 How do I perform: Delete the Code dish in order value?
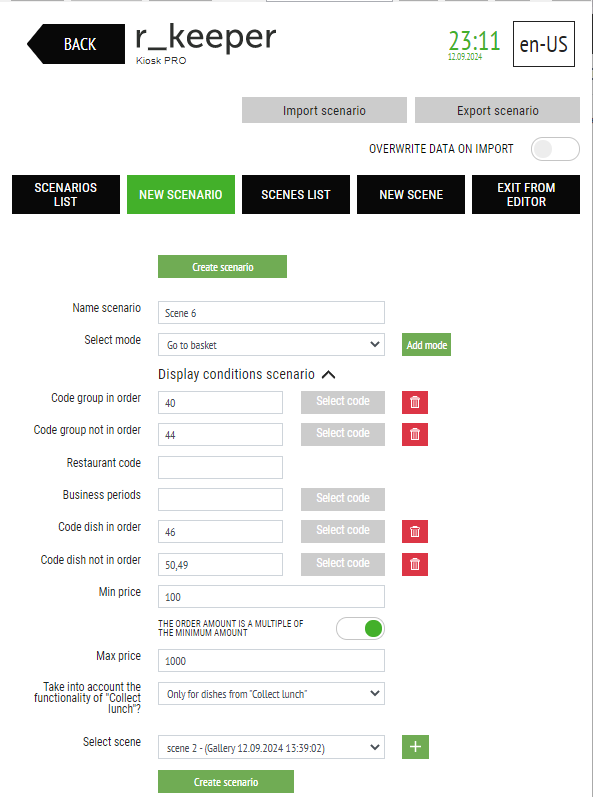click(x=415, y=531)
